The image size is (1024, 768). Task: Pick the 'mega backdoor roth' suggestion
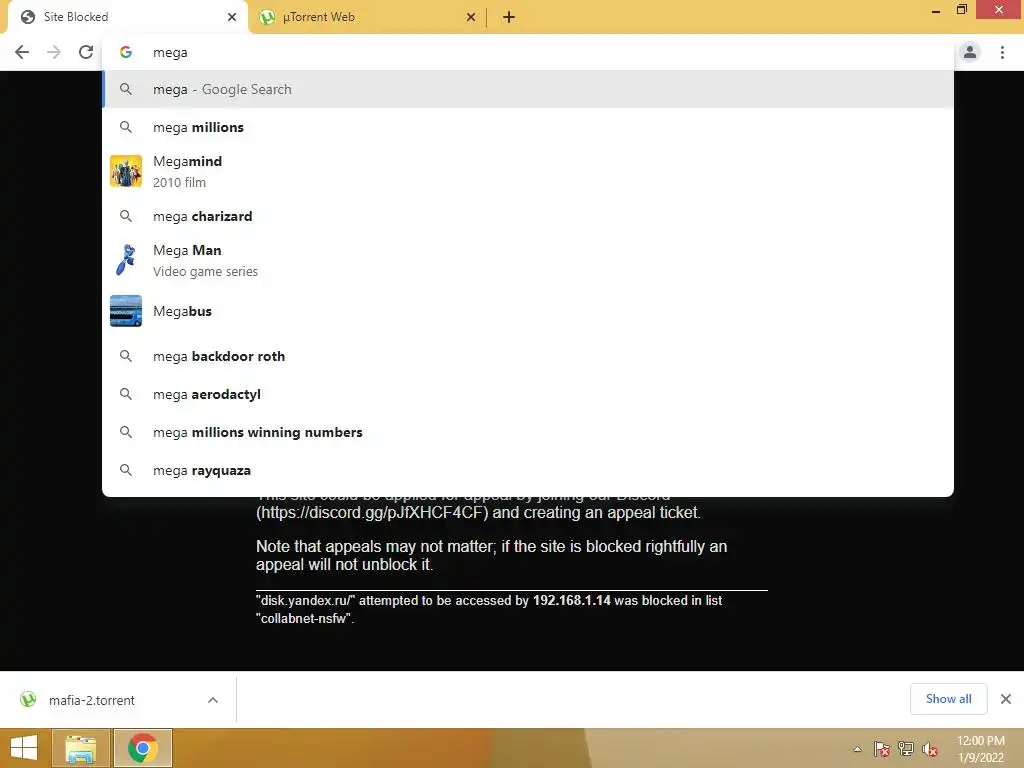528,357
